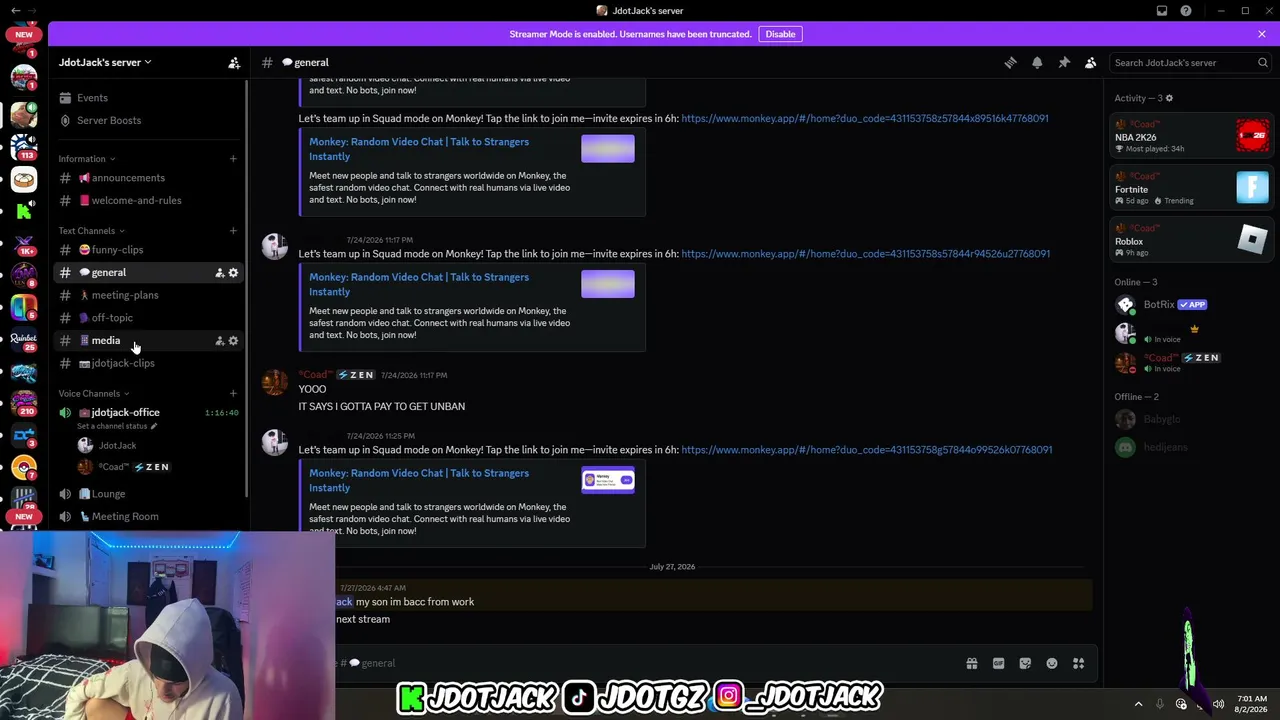Go back using the title bar arrow

tap(14, 11)
